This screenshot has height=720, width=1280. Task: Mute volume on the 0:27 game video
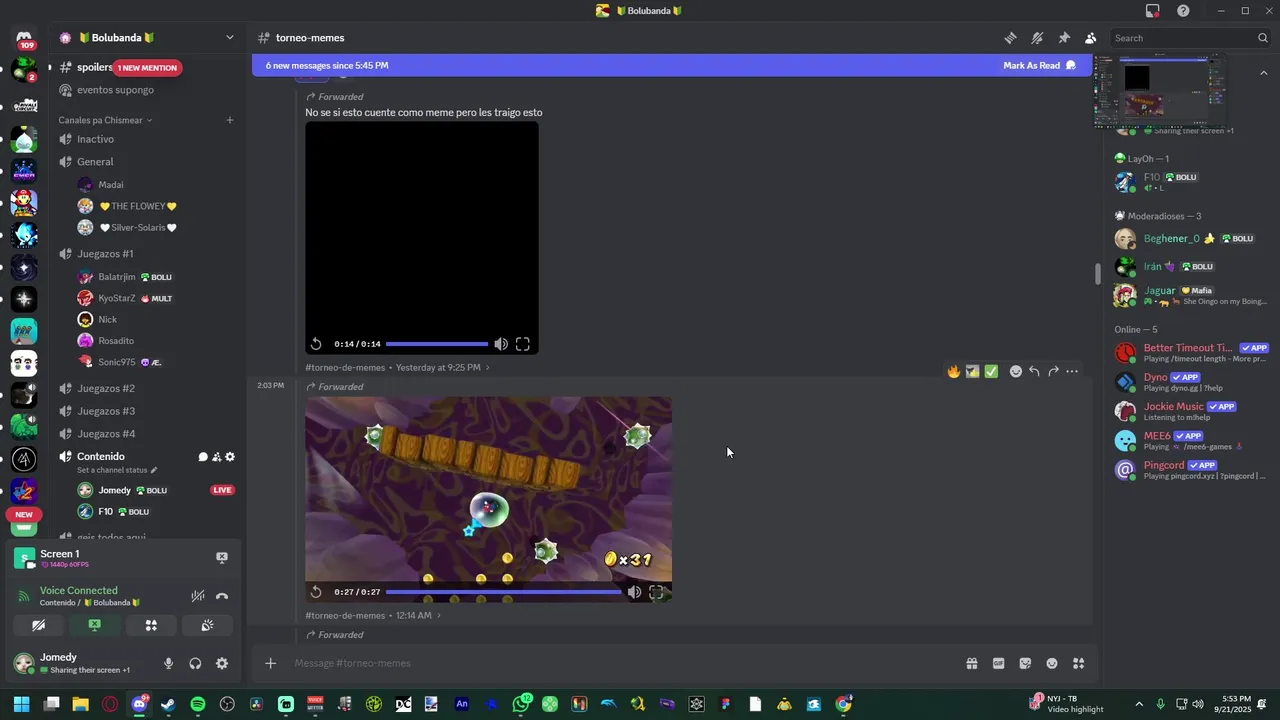tap(634, 592)
